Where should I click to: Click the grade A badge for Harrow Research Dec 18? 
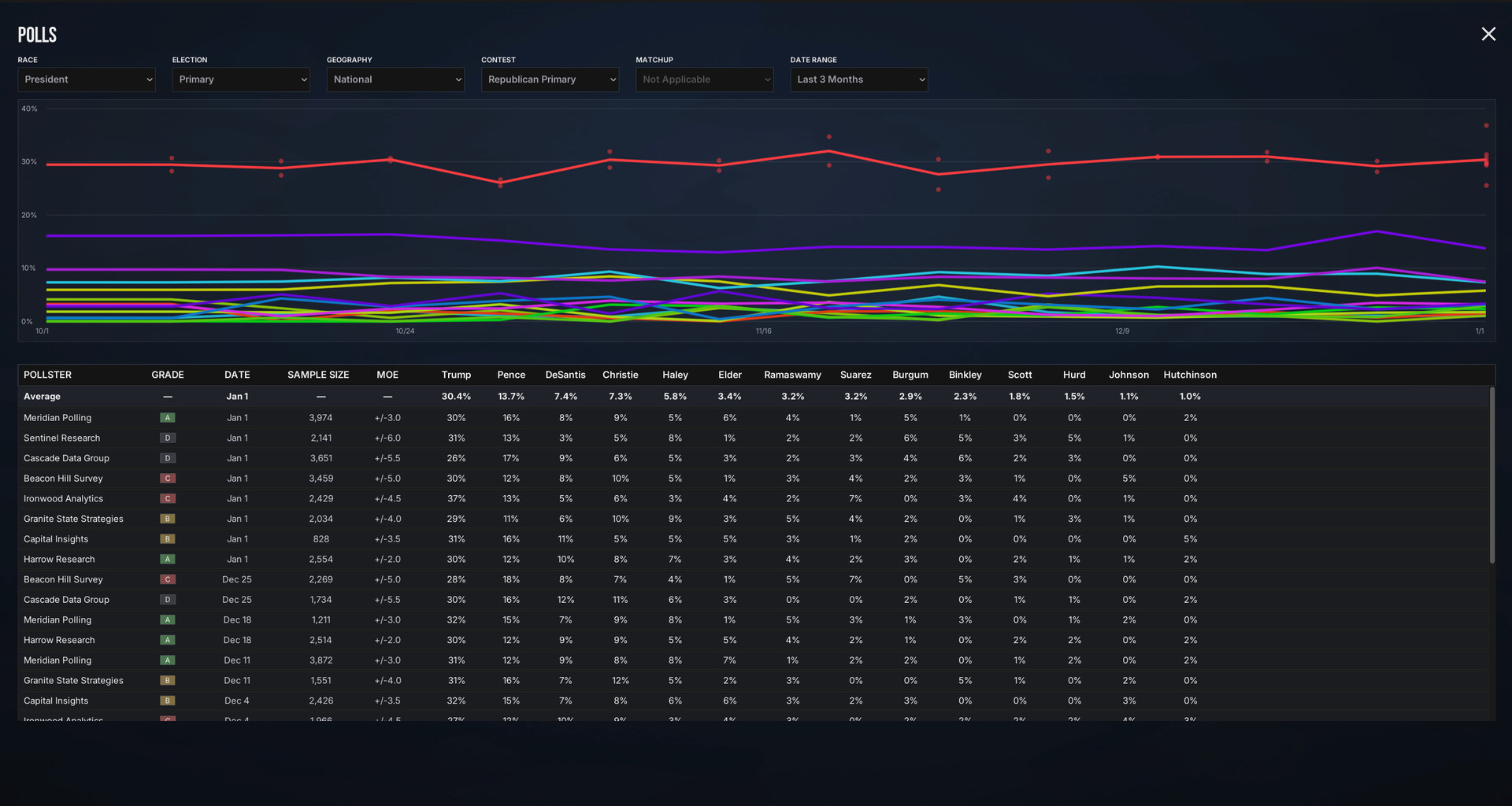click(x=168, y=641)
